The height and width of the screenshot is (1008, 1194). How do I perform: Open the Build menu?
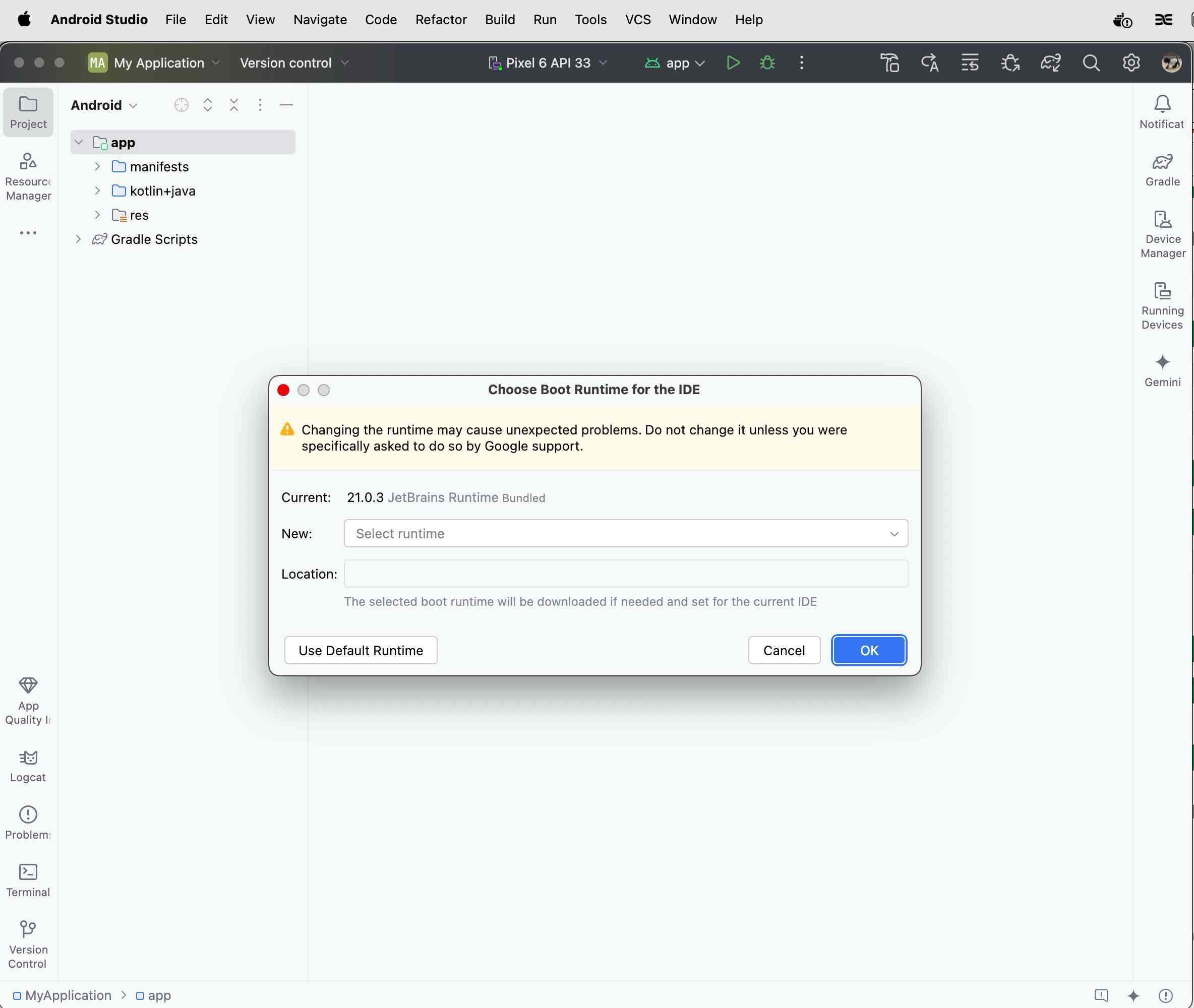pyautogui.click(x=500, y=20)
